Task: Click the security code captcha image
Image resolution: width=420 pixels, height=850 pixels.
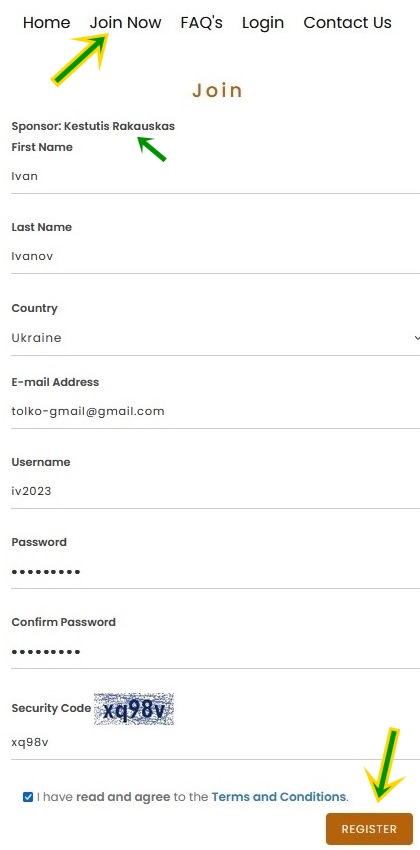Action: 134,709
